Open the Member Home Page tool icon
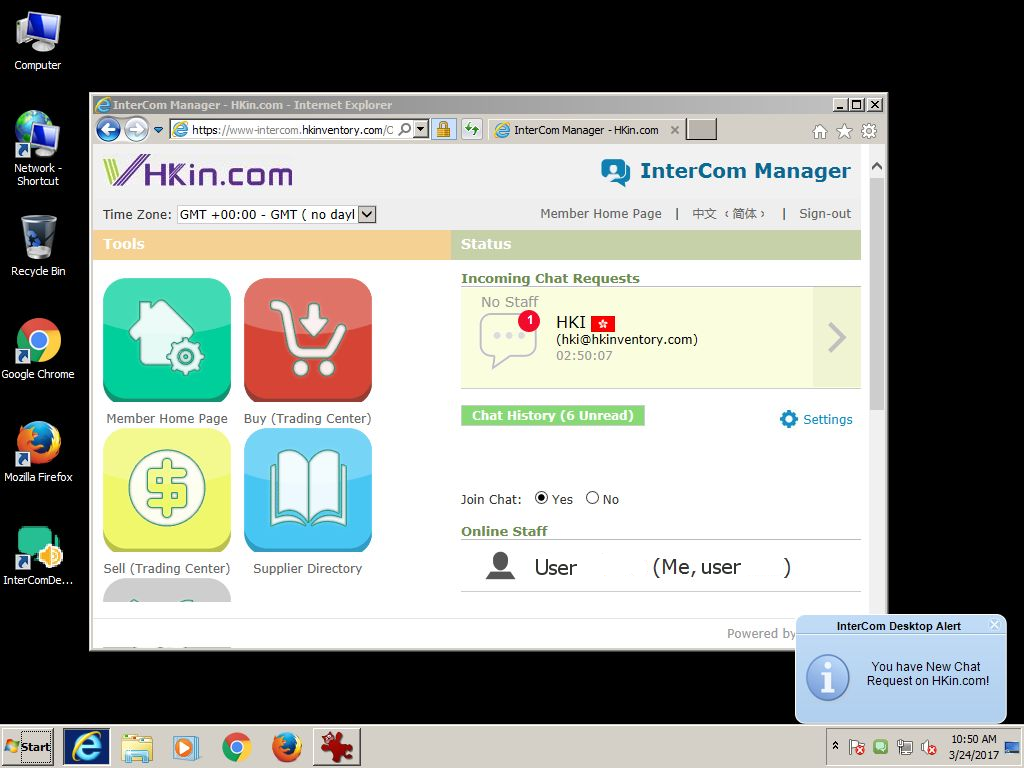The image size is (1024, 768). (167, 340)
